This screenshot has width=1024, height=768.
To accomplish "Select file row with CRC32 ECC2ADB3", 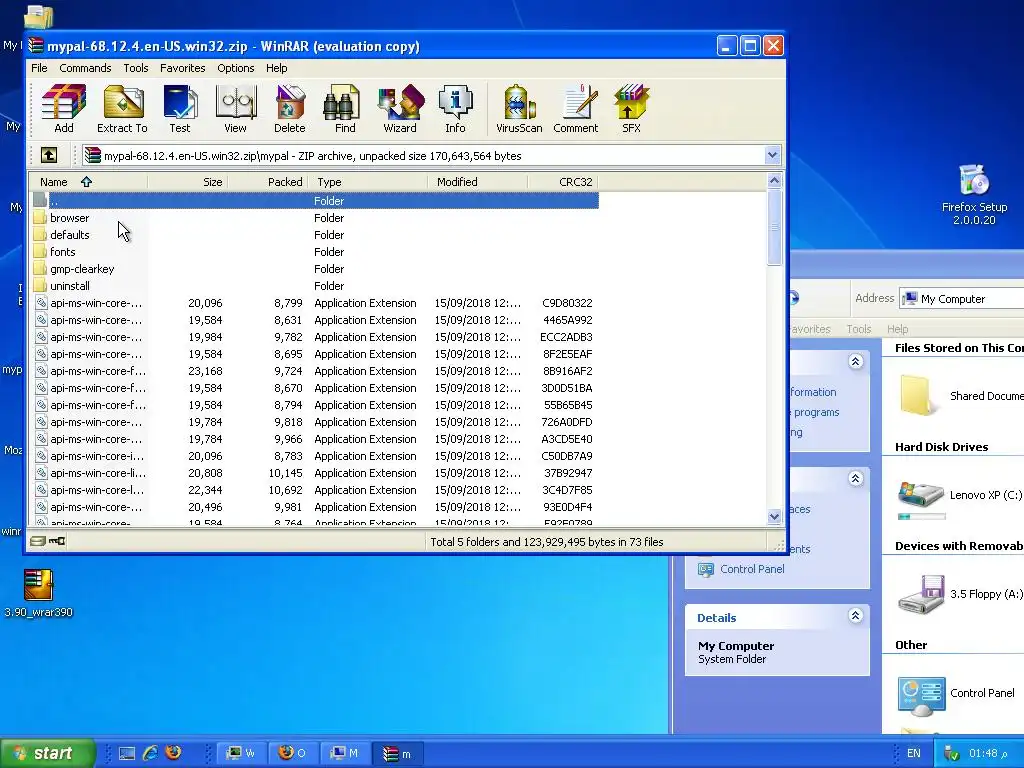I will pos(313,336).
